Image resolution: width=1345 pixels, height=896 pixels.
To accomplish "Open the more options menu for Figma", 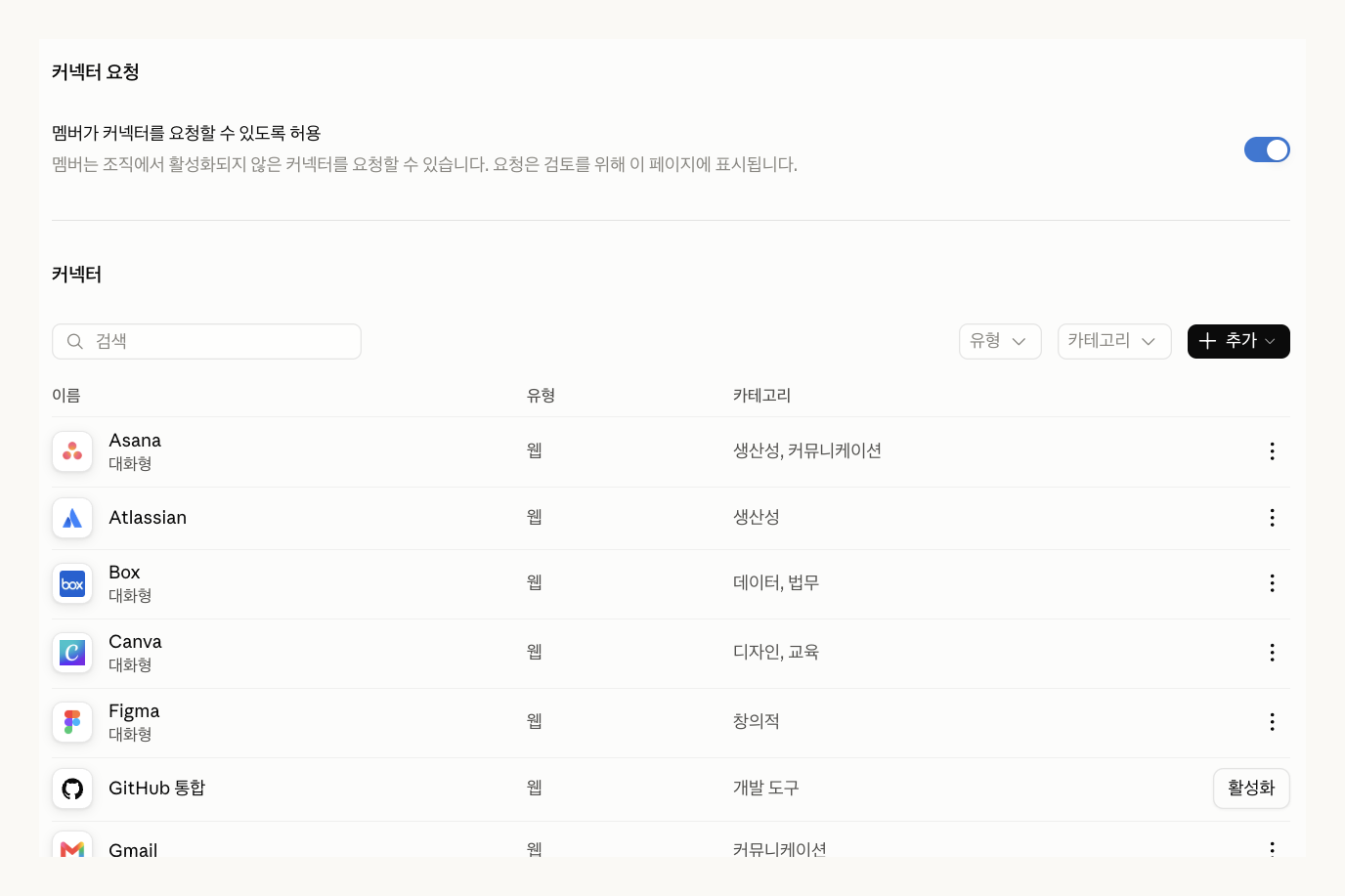I will tap(1272, 722).
